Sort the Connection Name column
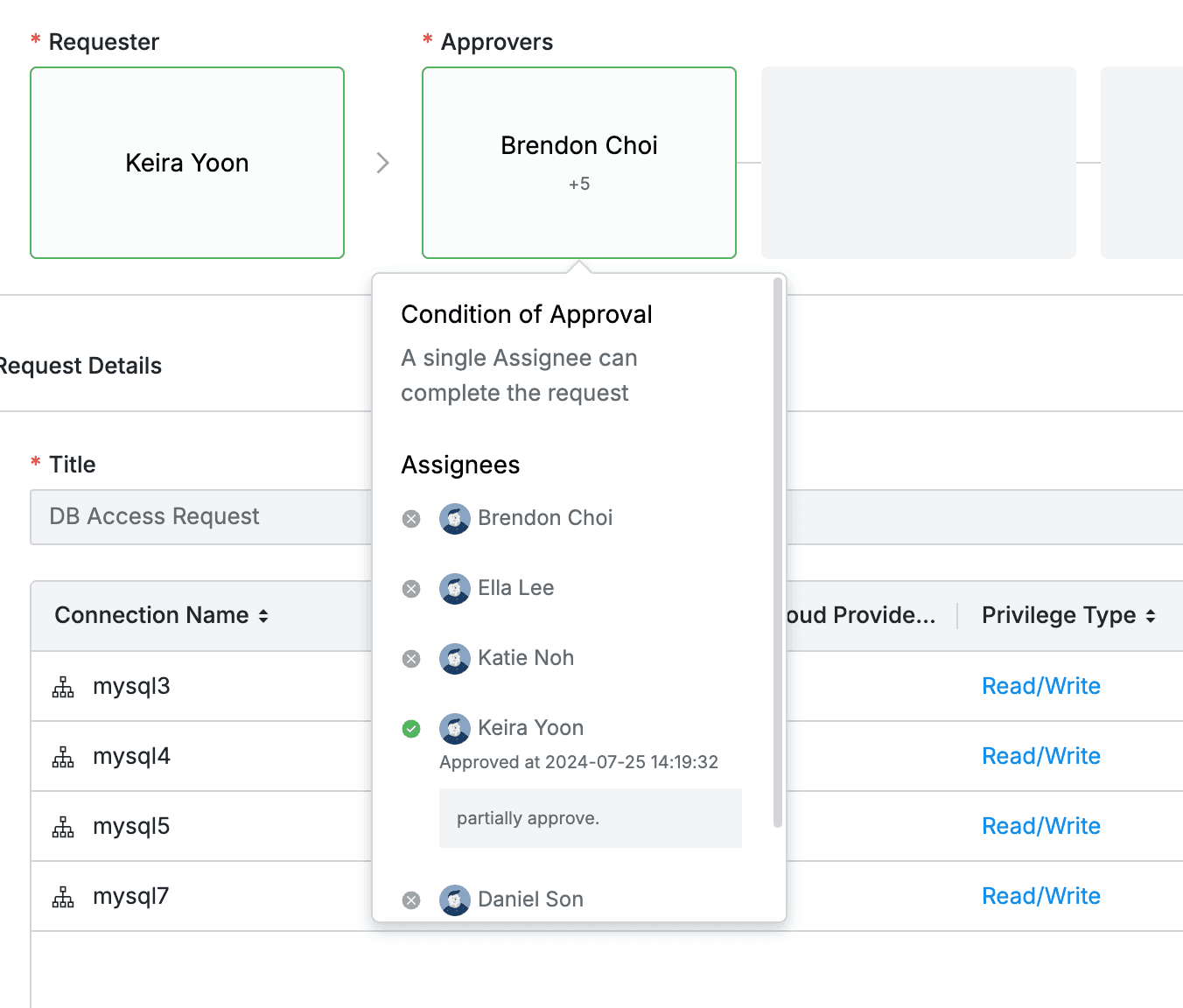This screenshot has height=1008, width=1183. pos(262,615)
